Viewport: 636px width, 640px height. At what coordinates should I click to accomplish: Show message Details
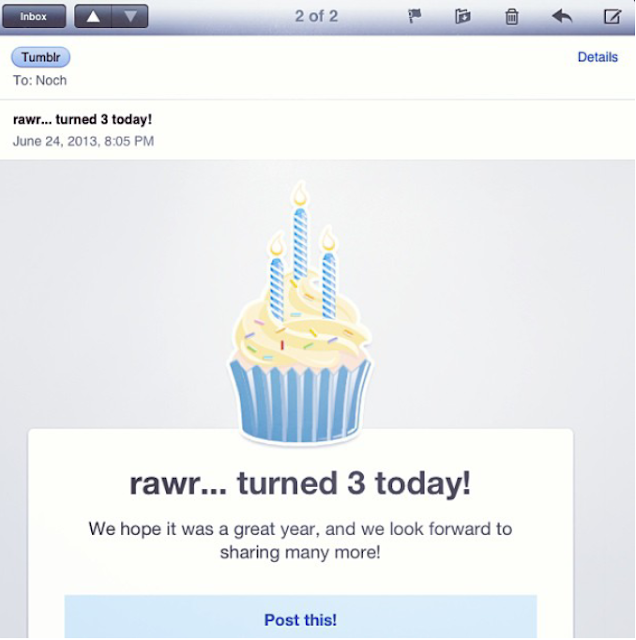(x=597, y=58)
